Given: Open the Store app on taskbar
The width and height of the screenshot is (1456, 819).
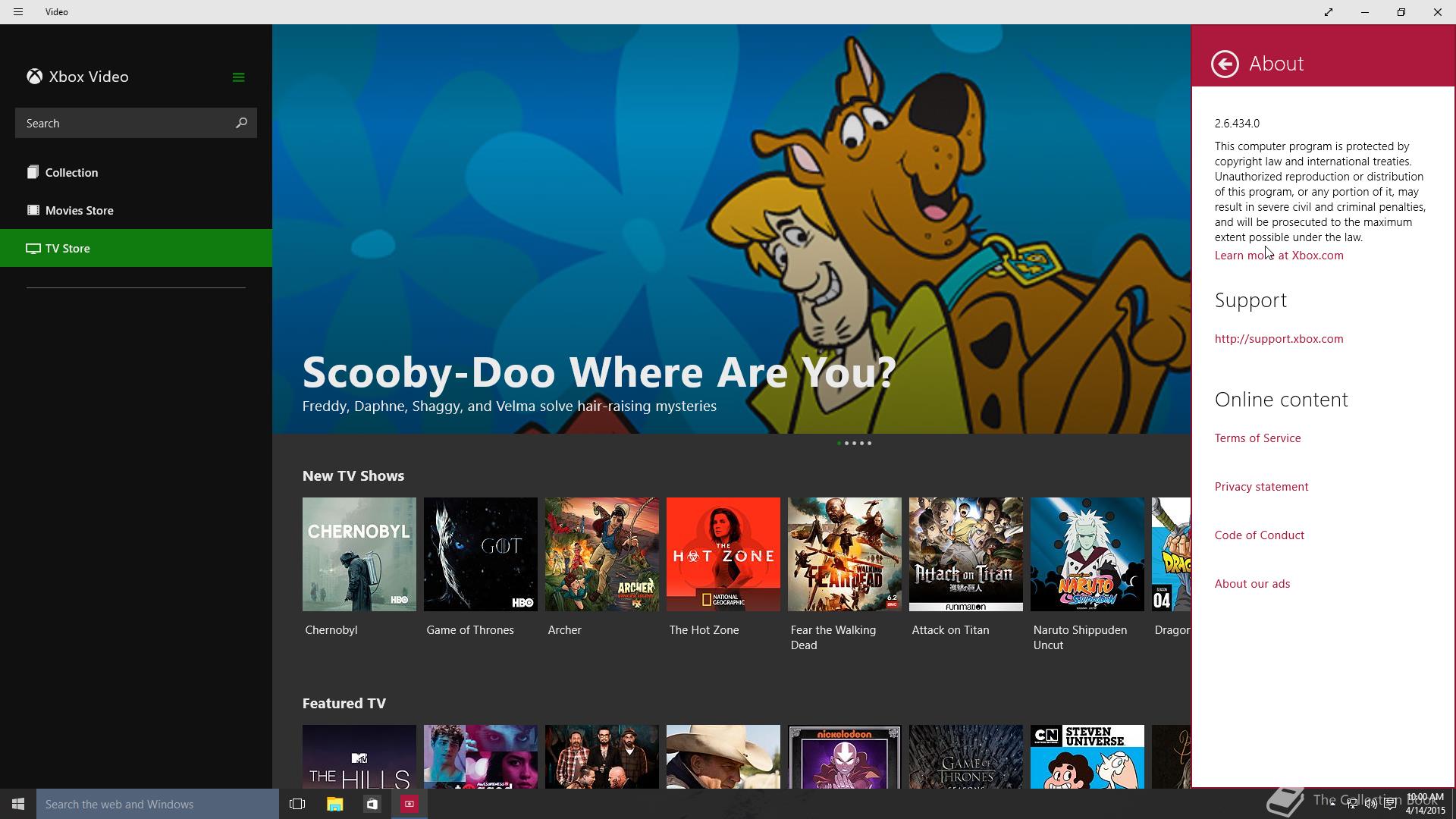Looking at the screenshot, I should pyautogui.click(x=372, y=804).
